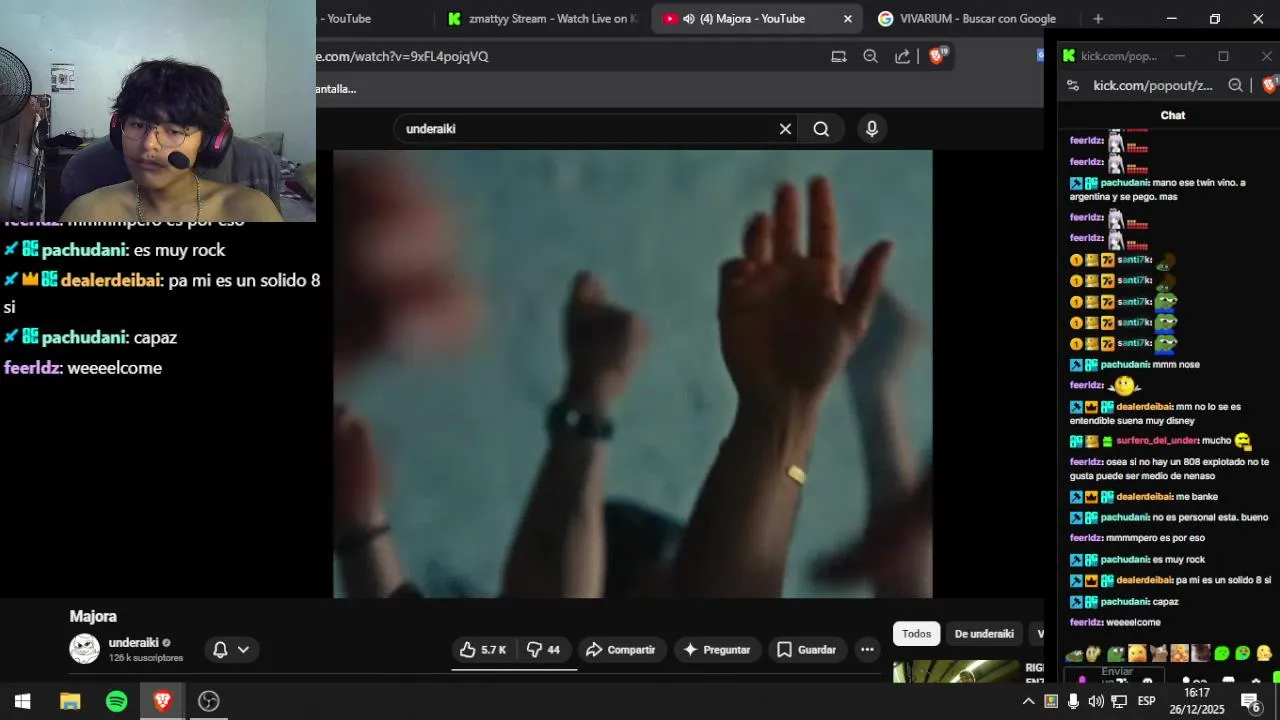Select the Todos filter chip

pos(916,634)
